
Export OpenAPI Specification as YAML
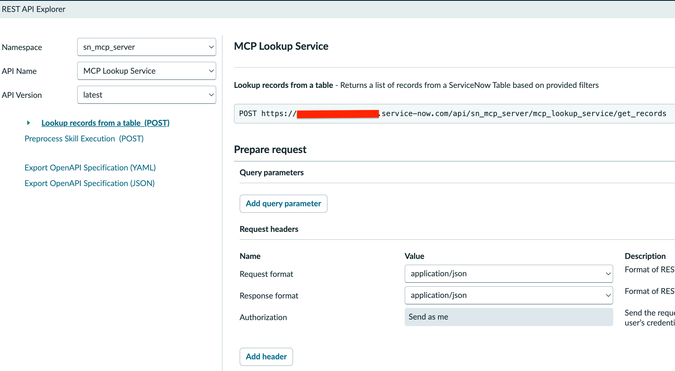click(90, 167)
